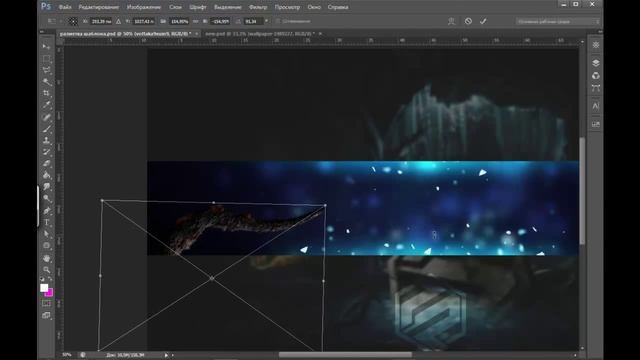This screenshot has width=640, height=360.
Task: Open the Просмотр menu
Action: (x=287, y=7)
